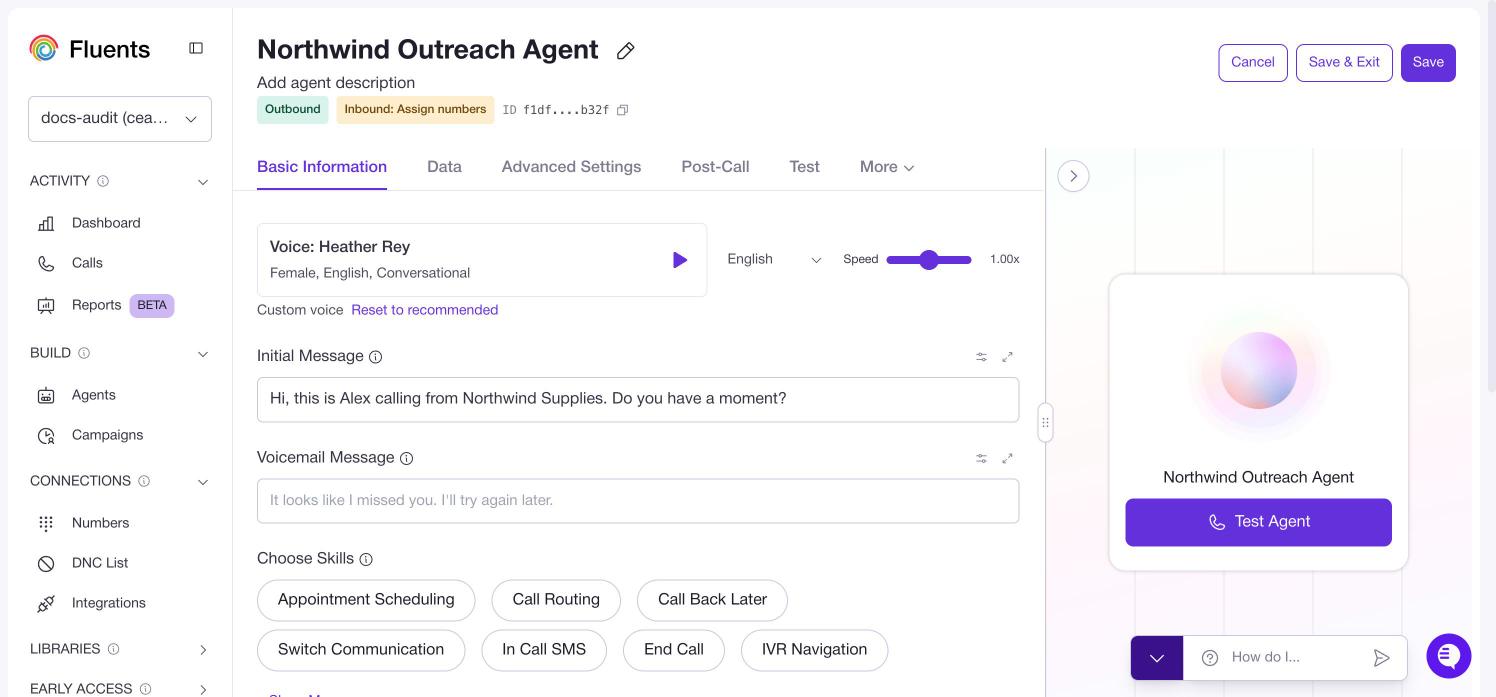This screenshot has height=697, width=1496.
Task: Open the Post-Call tab
Action: 715,167
